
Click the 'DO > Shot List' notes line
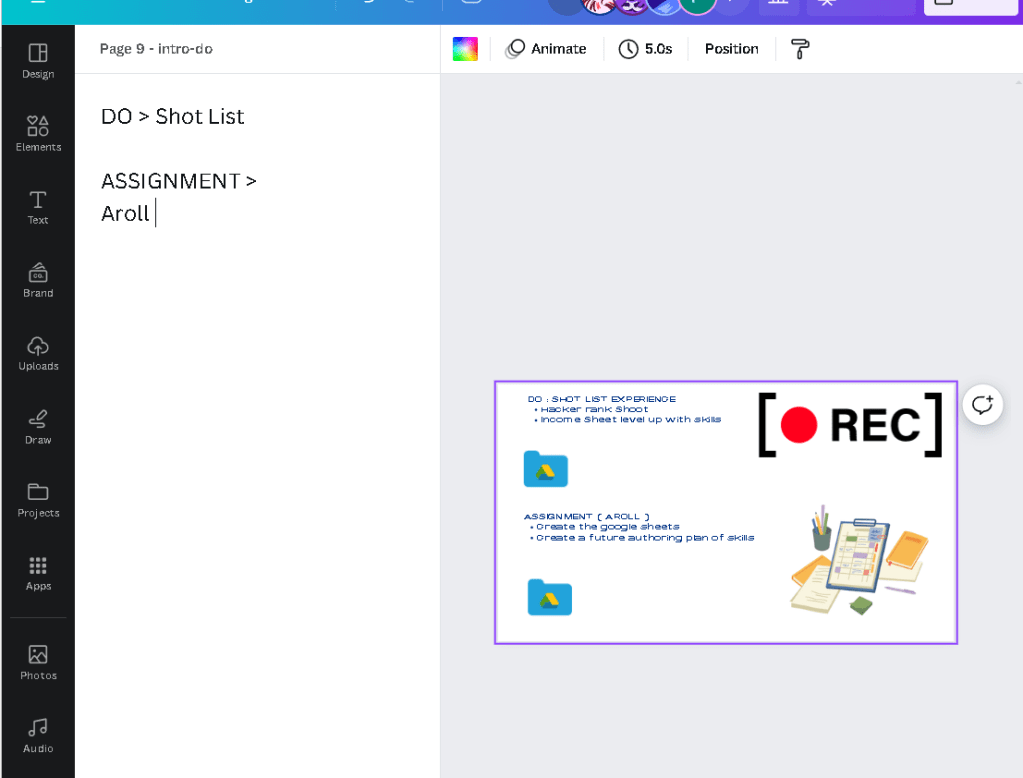coord(172,116)
